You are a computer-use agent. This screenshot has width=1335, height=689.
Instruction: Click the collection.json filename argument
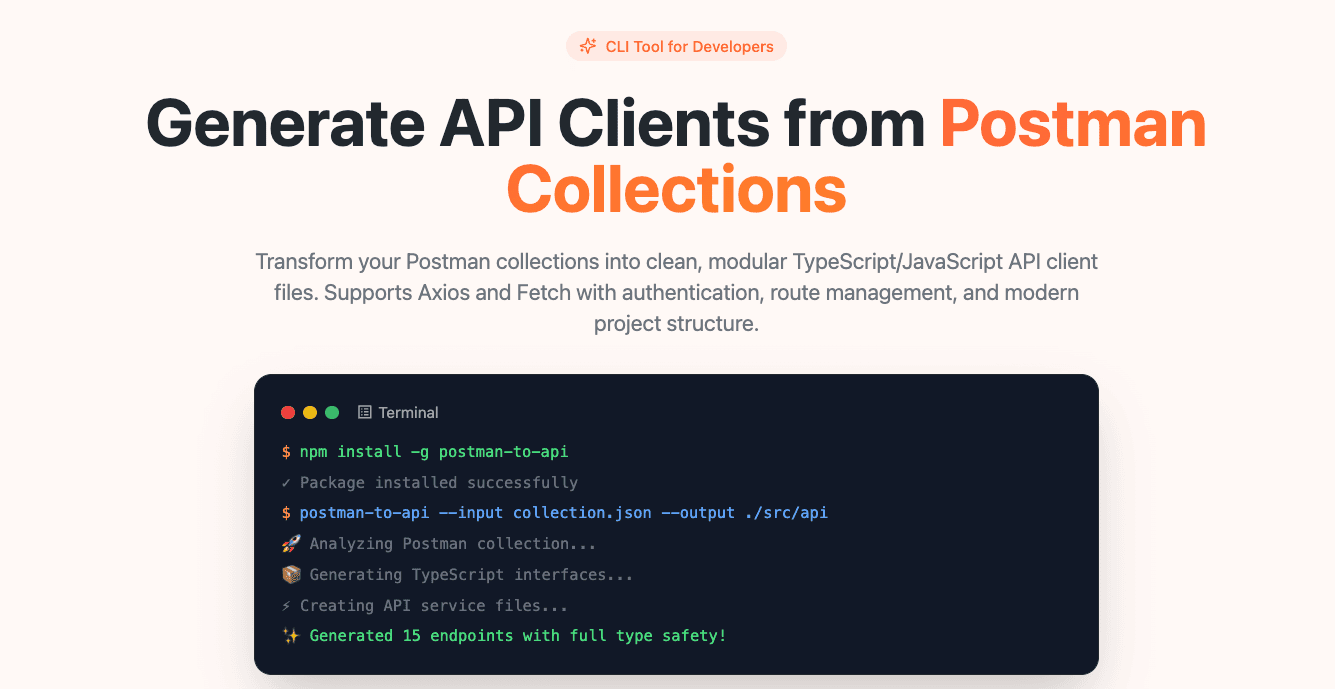tap(580, 512)
